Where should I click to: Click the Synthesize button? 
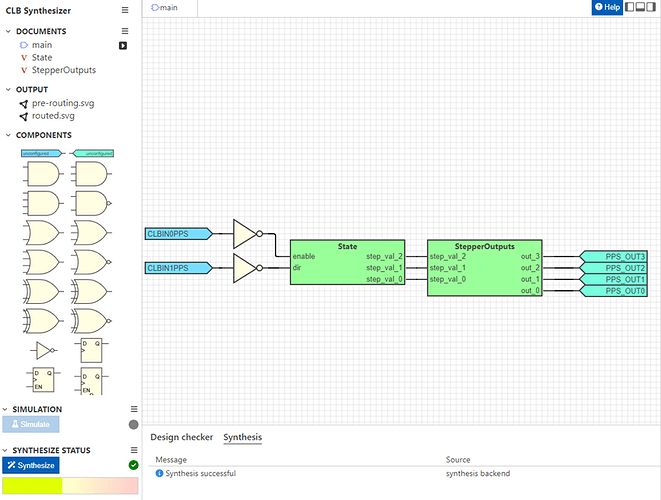click(31, 465)
